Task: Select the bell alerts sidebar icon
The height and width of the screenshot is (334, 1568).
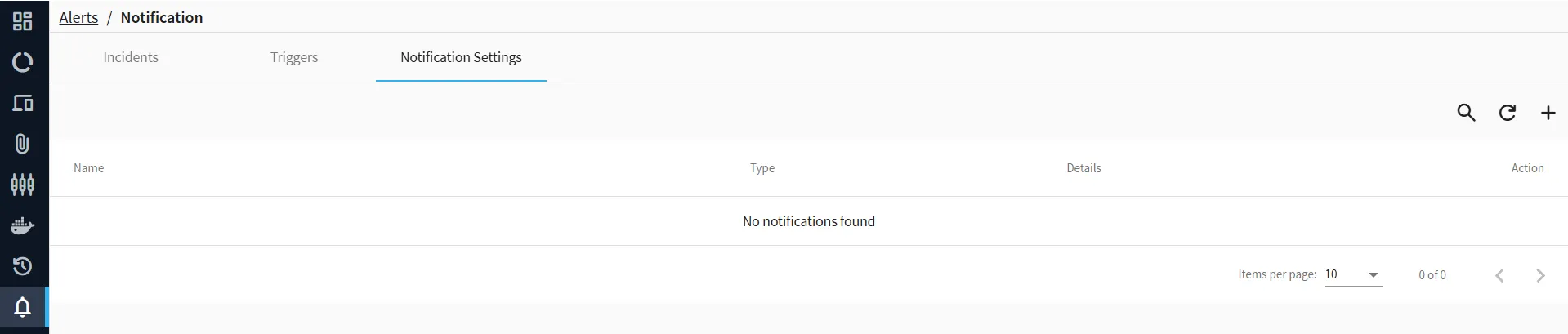Action: click(x=23, y=307)
